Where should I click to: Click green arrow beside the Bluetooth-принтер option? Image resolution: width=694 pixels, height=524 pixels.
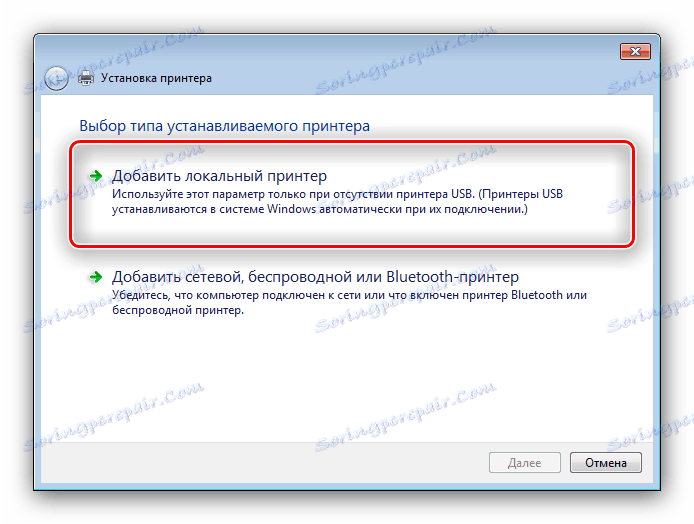point(96,277)
